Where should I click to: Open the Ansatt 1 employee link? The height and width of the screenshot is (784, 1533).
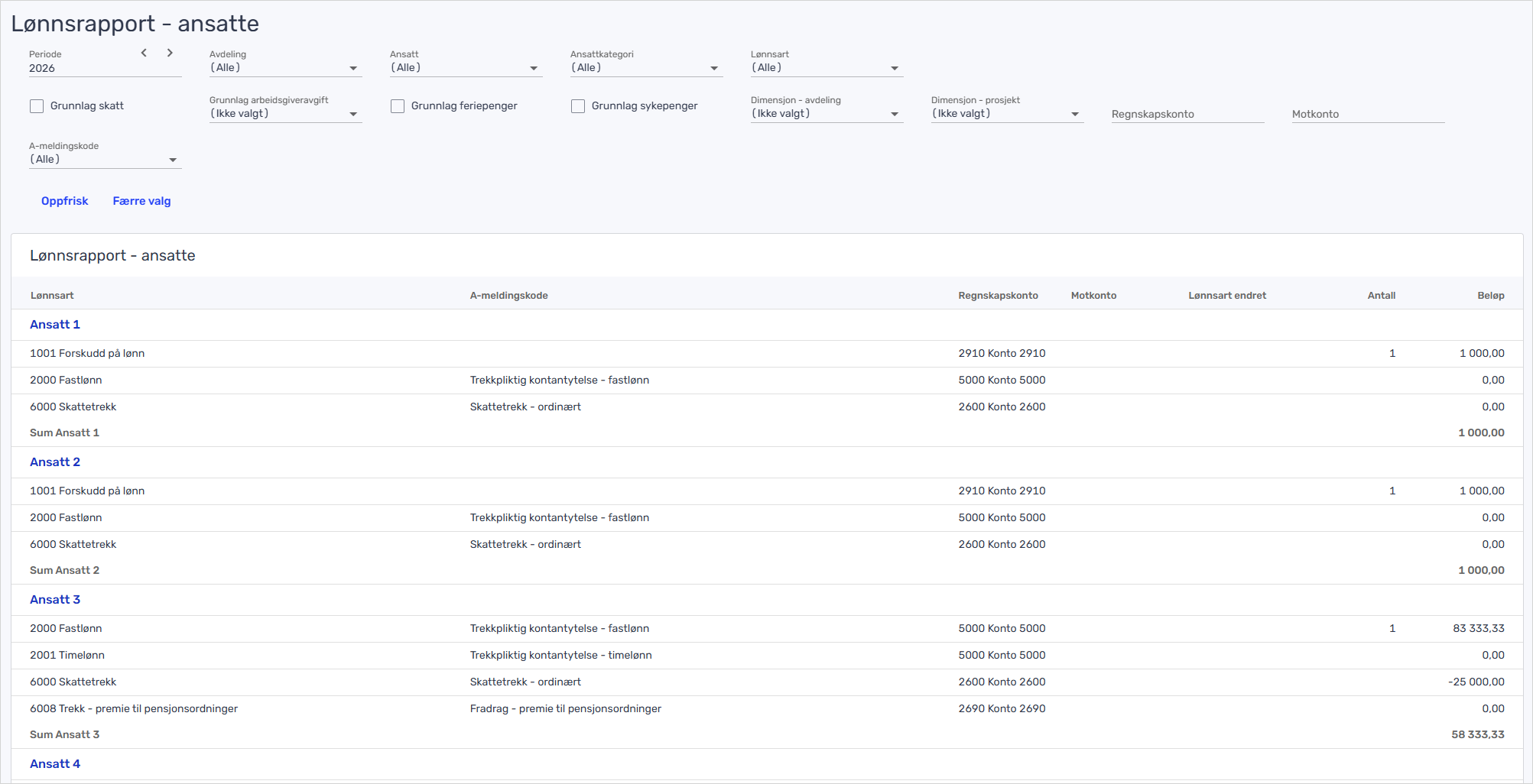(x=55, y=325)
